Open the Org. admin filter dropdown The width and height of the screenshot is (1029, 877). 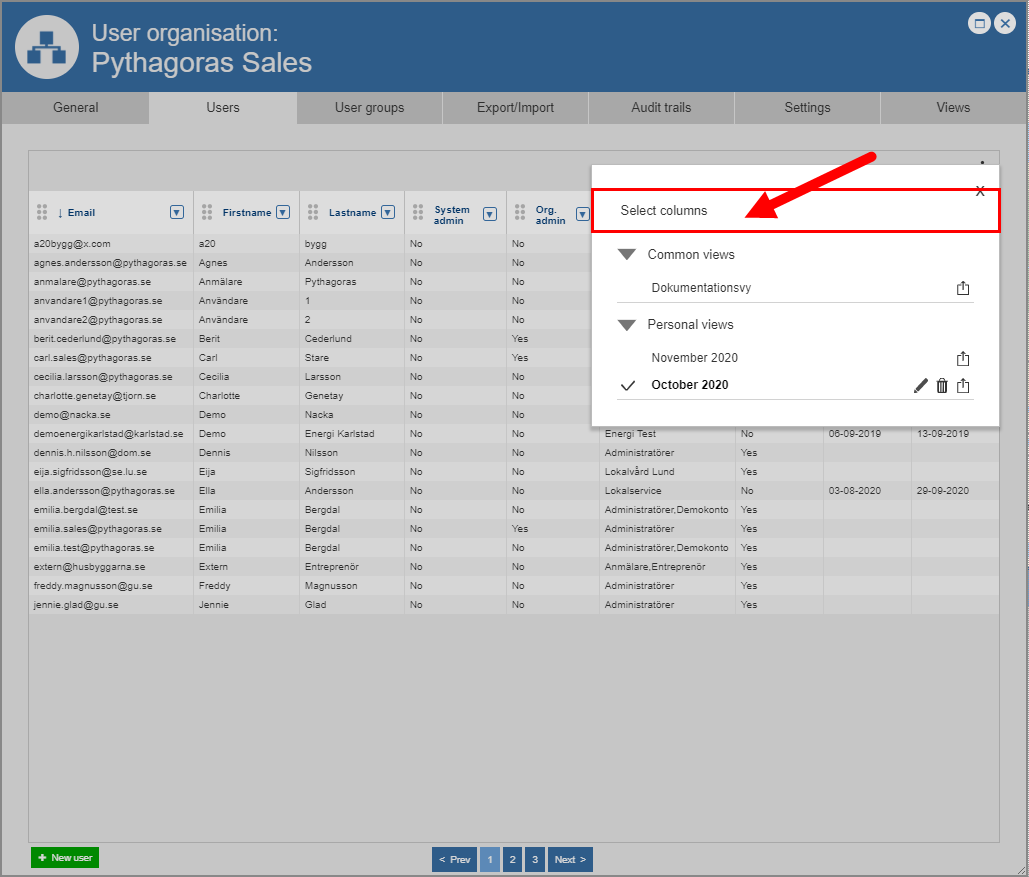pos(582,214)
